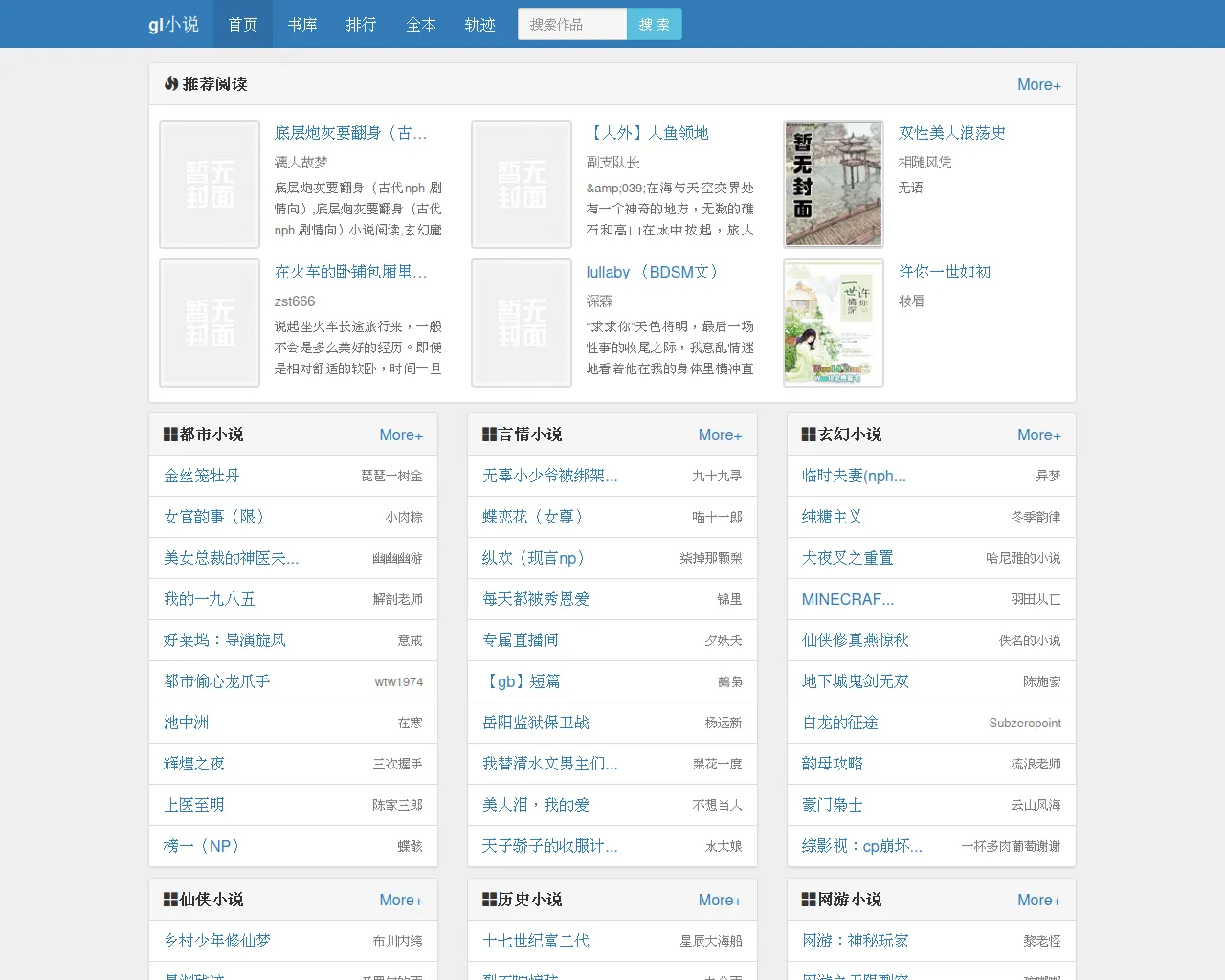Viewport: 1225px width, 980px height.
Task: Click the grid icon next to 言情小说
Action: [x=489, y=434]
